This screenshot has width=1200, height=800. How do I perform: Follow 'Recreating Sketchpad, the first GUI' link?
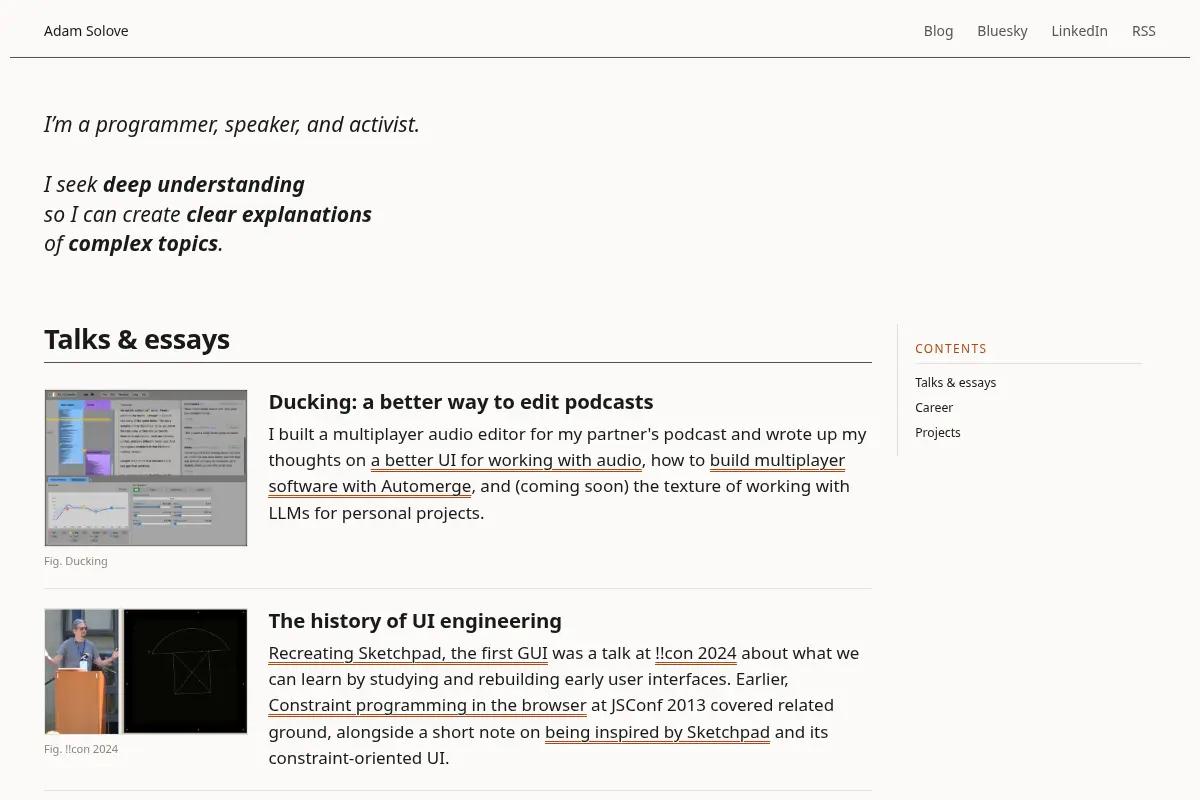tap(408, 653)
